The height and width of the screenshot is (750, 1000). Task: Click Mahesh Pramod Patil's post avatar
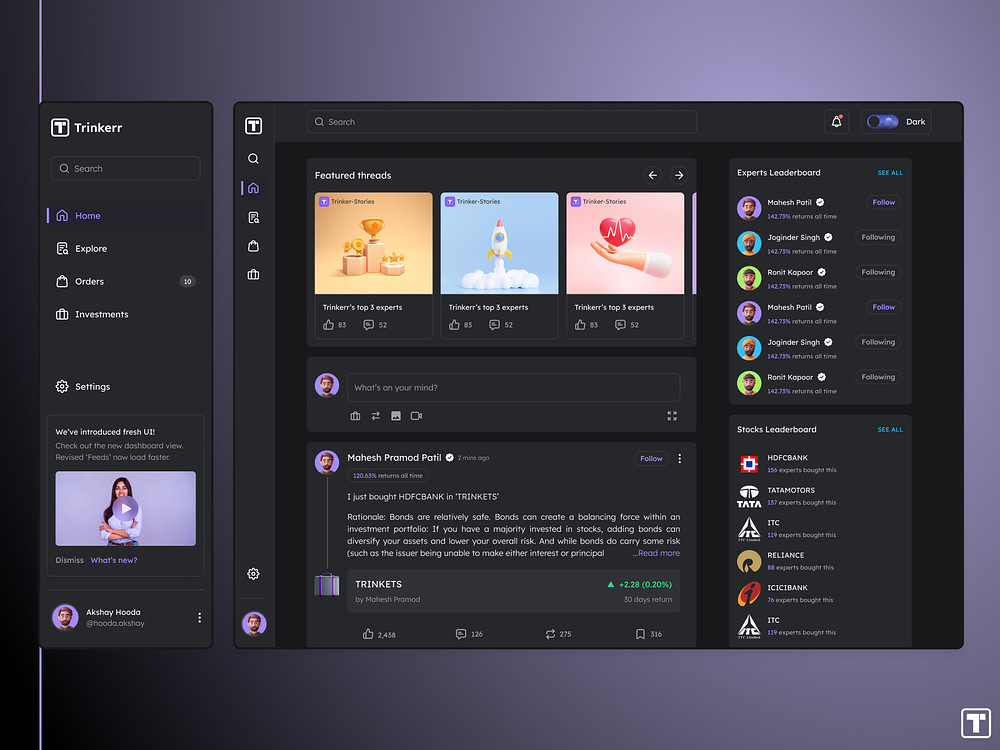tap(327, 462)
